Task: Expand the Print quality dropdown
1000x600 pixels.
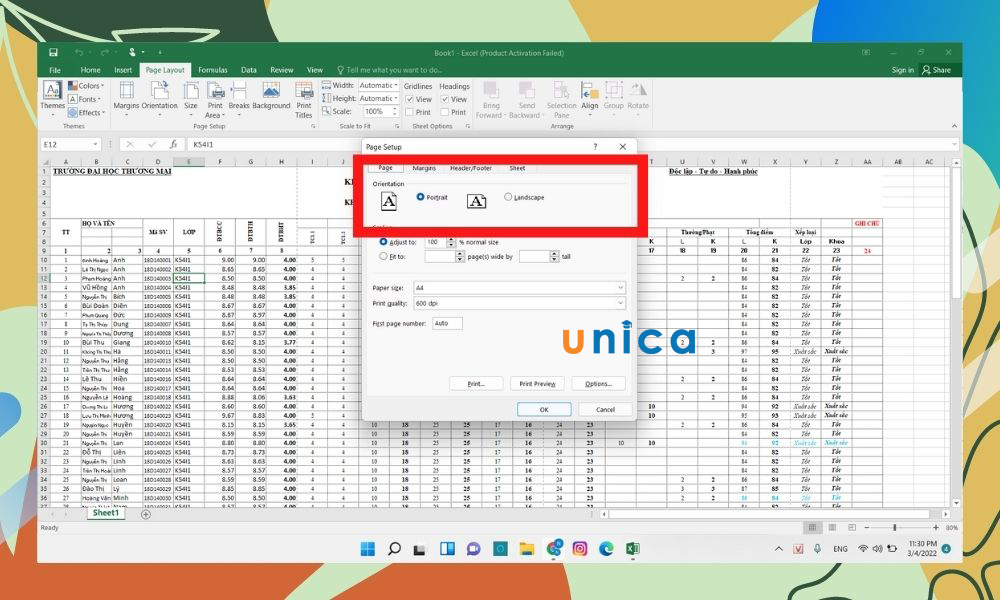Action: point(619,304)
